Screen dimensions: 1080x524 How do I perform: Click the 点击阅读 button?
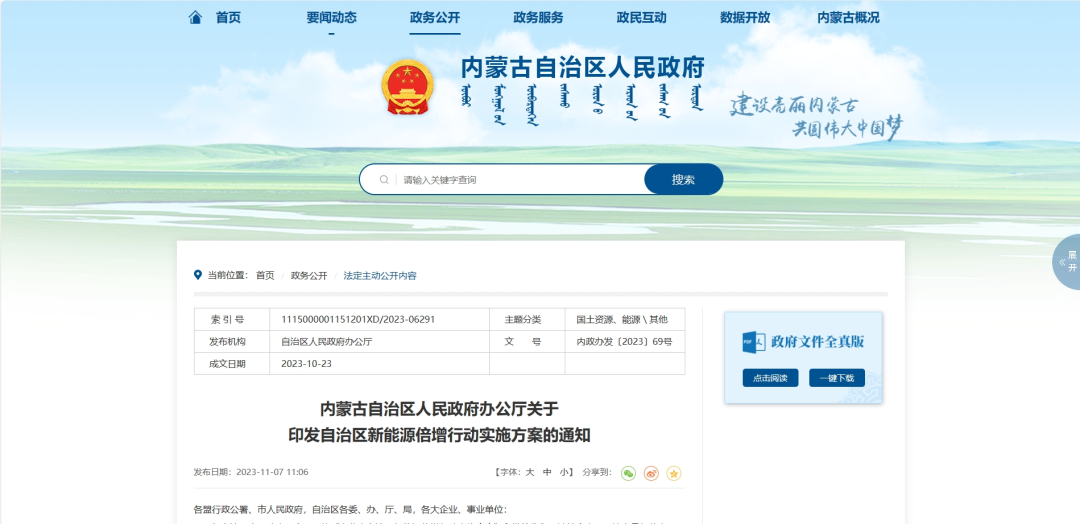point(770,378)
